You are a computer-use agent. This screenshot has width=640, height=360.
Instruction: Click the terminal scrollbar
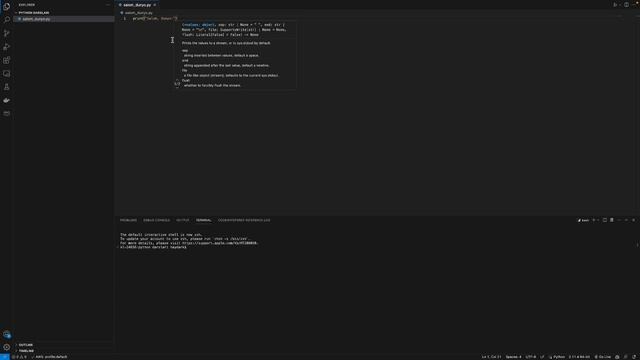coord(637,245)
